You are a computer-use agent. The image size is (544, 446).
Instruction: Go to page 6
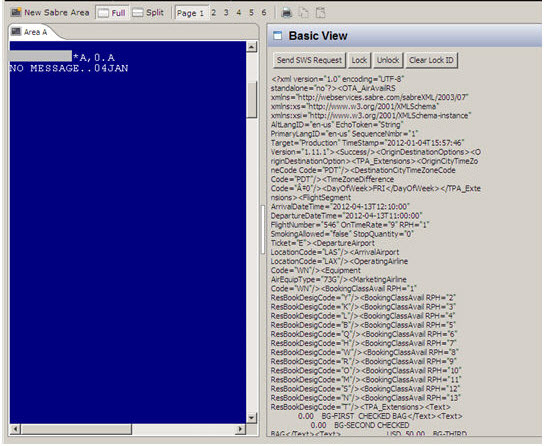click(264, 13)
